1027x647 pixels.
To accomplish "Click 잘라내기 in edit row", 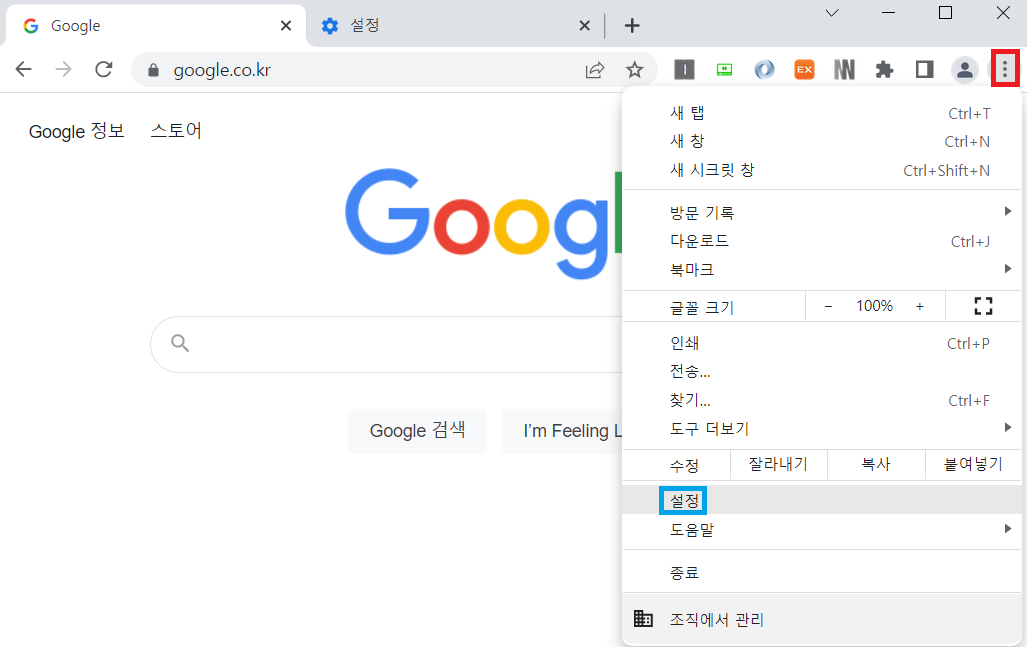I will point(778,464).
